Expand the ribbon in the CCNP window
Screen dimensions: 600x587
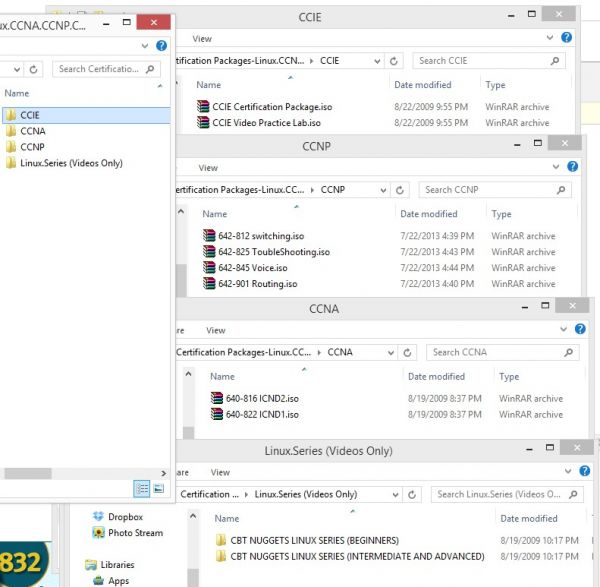[x=556, y=167]
